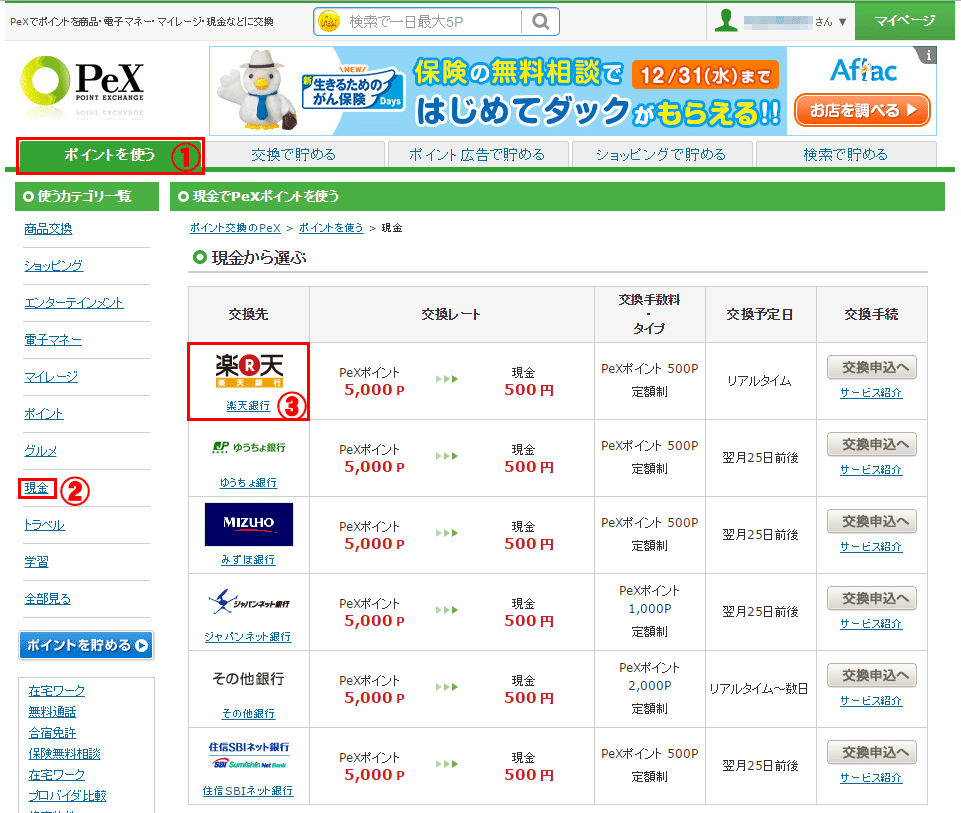961x813 pixels.
Task: Click 交換申込へ for 楽天銀行
Action: pos(872,368)
